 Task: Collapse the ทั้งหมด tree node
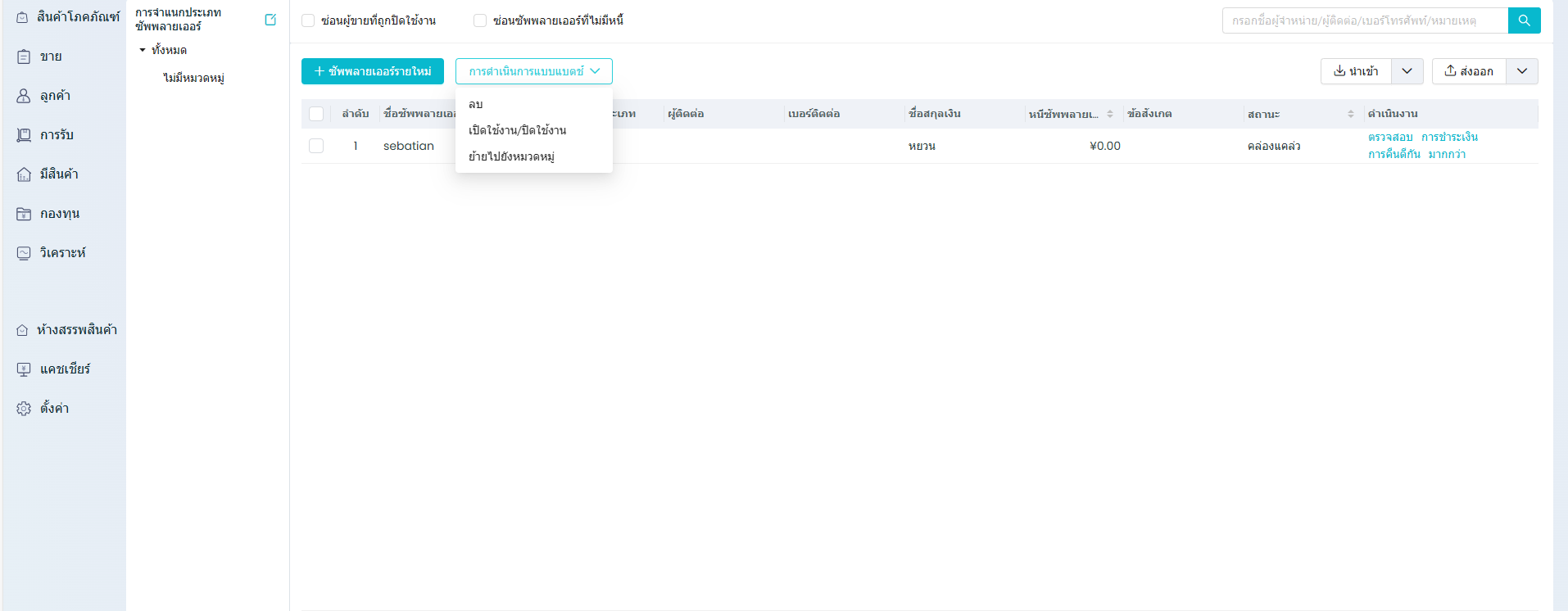coord(143,50)
